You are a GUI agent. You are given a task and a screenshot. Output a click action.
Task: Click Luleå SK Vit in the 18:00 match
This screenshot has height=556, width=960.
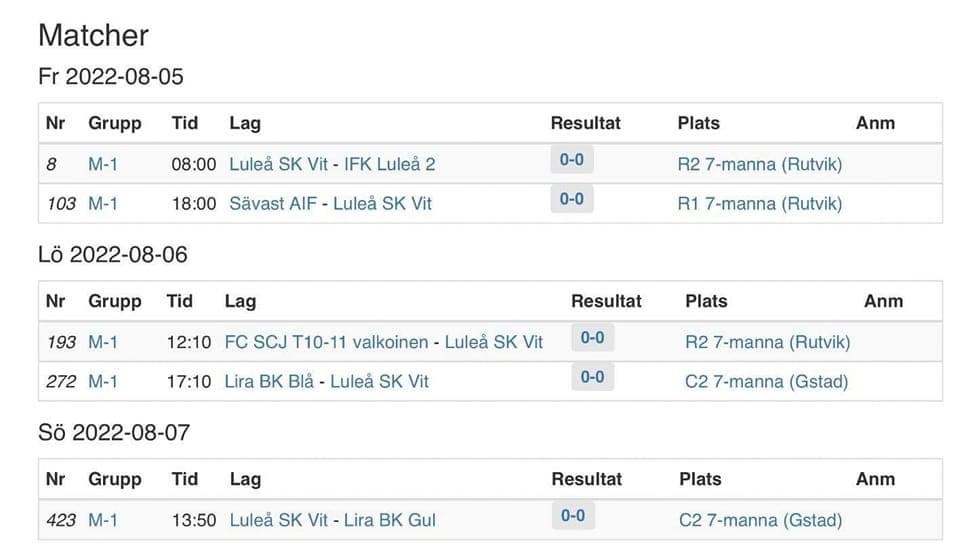[382, 203]
